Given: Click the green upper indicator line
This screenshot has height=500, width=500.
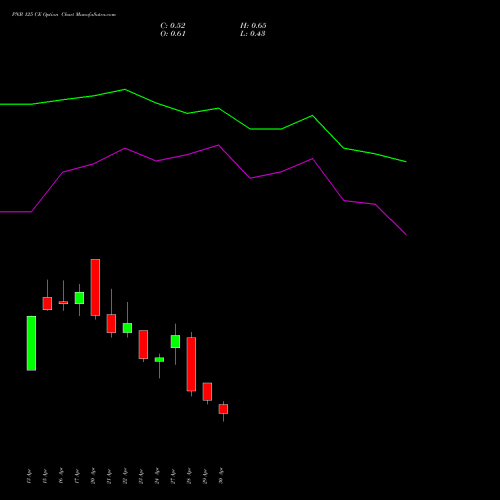Looking at the screenshot, I should pos(219,108).
